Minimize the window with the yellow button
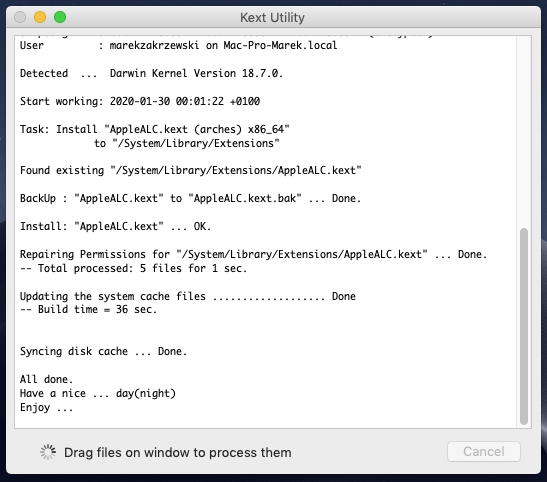 coord(40,17)
